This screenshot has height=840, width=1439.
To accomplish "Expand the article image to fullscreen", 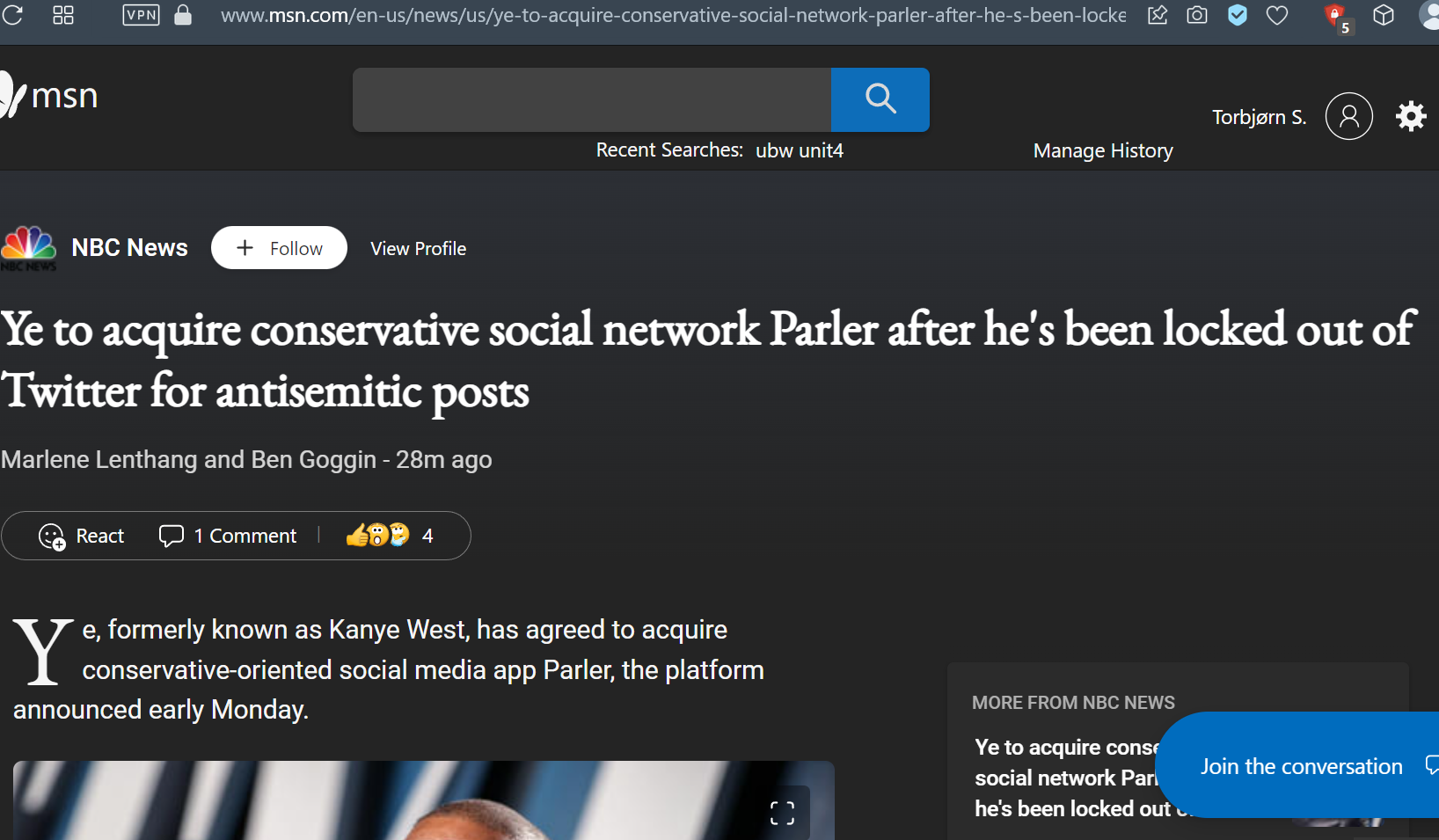I will 782,813.
